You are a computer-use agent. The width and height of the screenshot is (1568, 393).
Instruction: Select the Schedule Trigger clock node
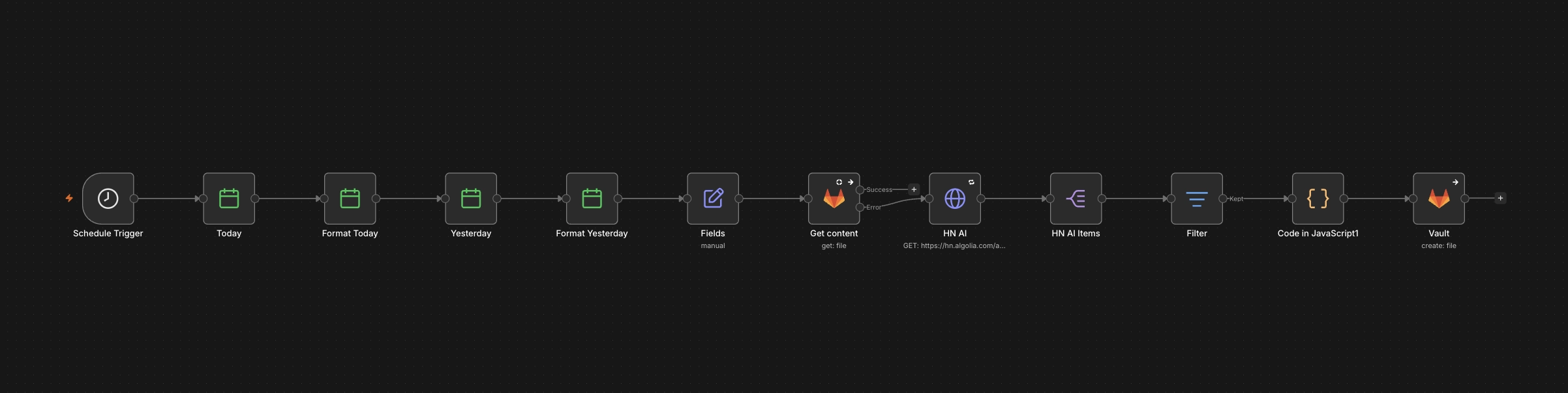coord(108,198)
